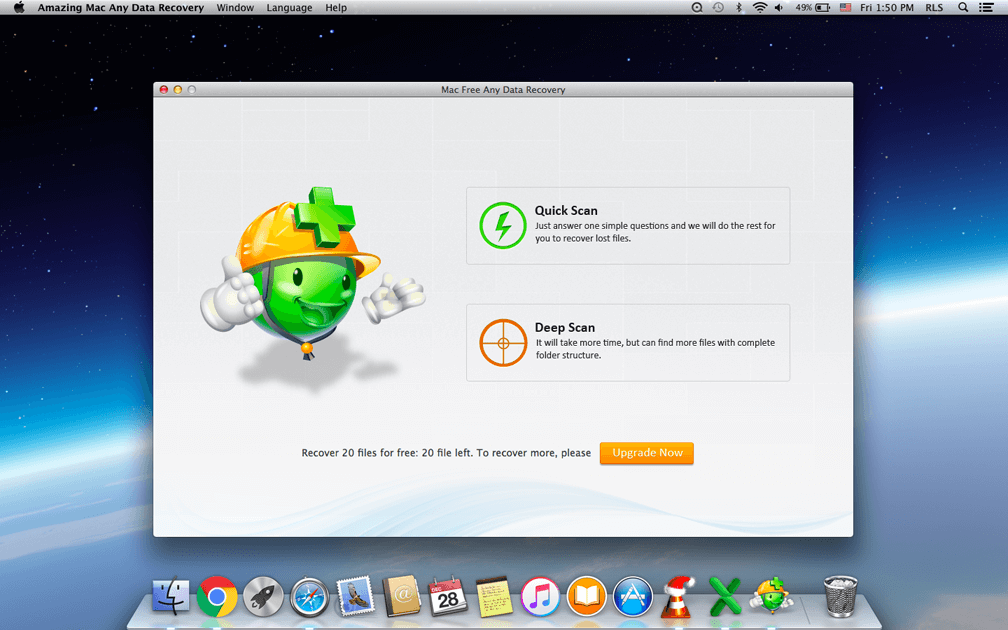Viewport: 1008px width, 630px height.
Task: Open the Bluetooth status menu
Action: click(739, 8)
